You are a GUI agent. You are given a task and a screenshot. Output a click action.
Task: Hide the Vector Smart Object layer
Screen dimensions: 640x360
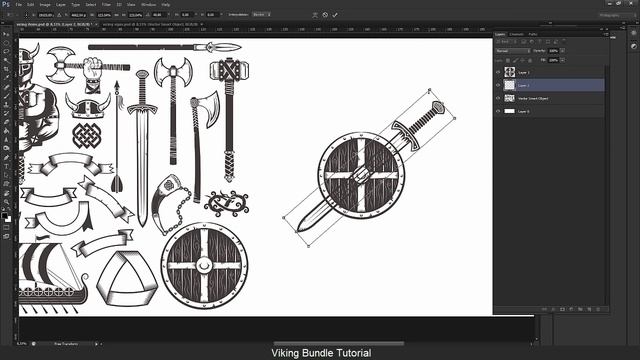pyautogui.click(x=498, y=98)
